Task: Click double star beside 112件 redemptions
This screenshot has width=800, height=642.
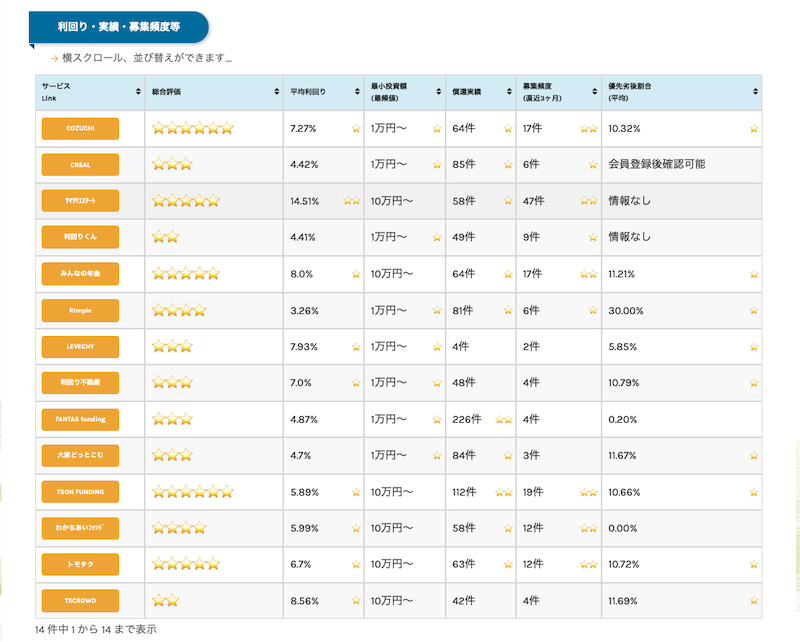Action: click(x=504, y=492)
